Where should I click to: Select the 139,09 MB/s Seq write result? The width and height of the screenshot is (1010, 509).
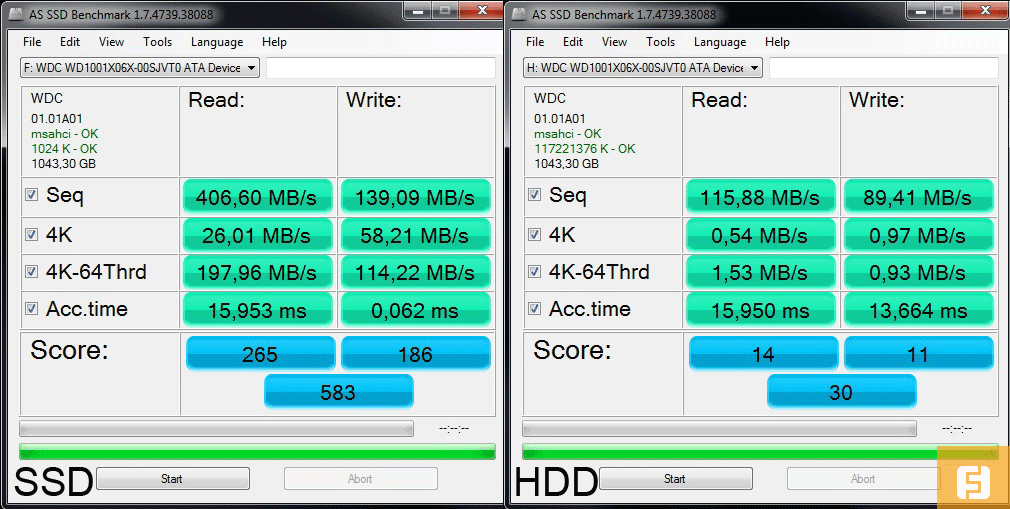tap(415, 197)
